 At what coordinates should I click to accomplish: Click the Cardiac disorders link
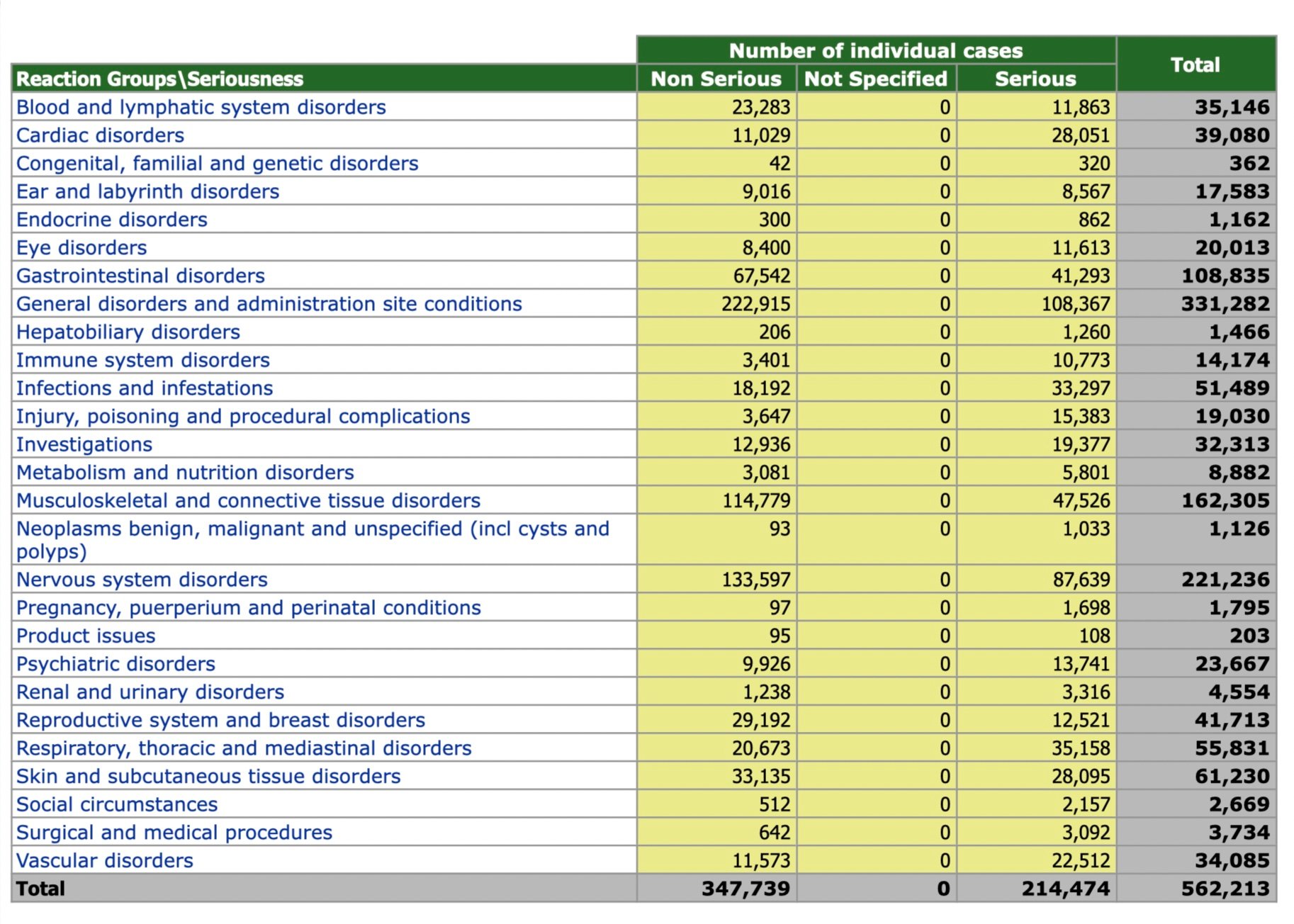[100, 135]
